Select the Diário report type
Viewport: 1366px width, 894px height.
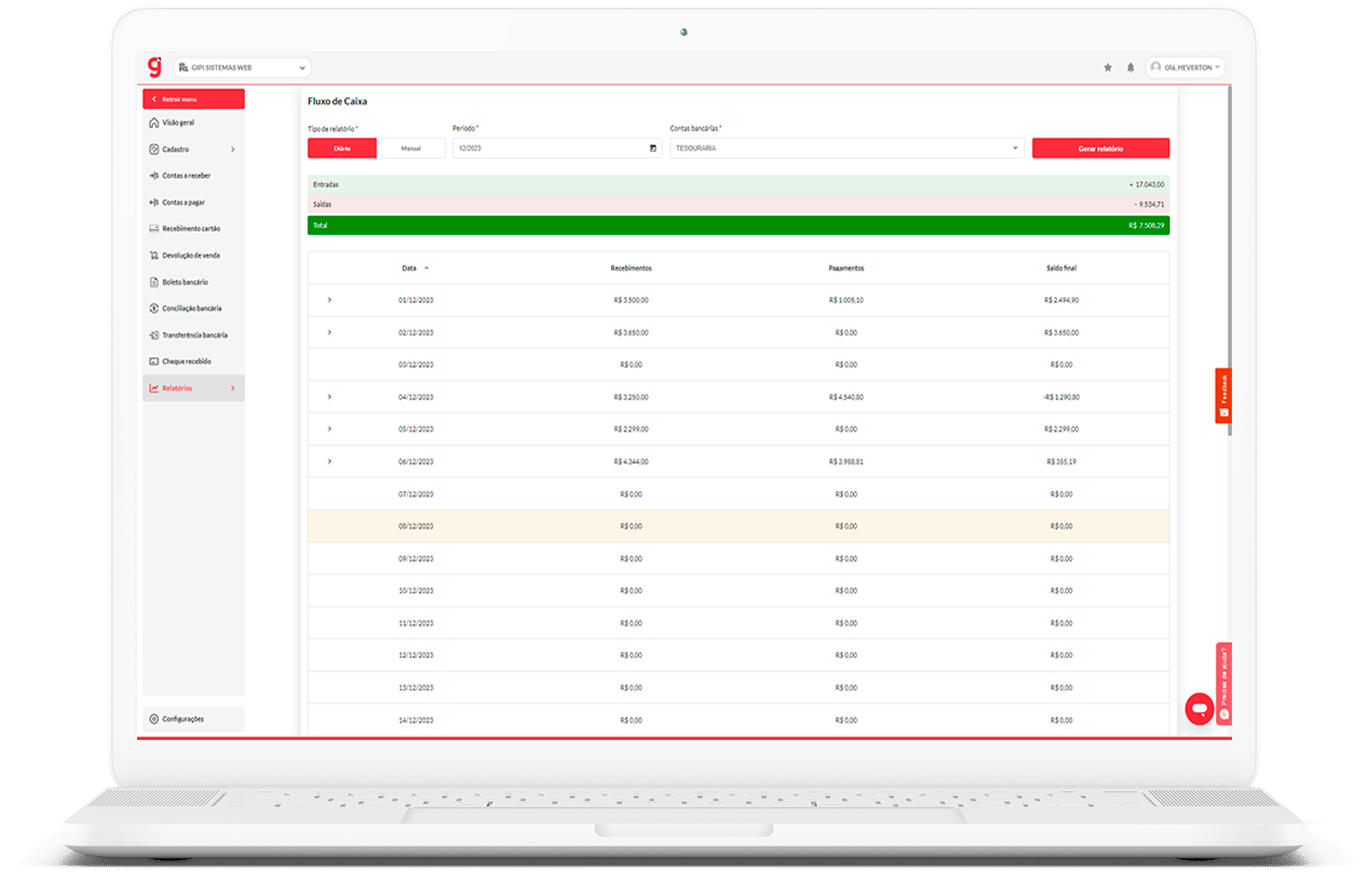pos(342,148)
